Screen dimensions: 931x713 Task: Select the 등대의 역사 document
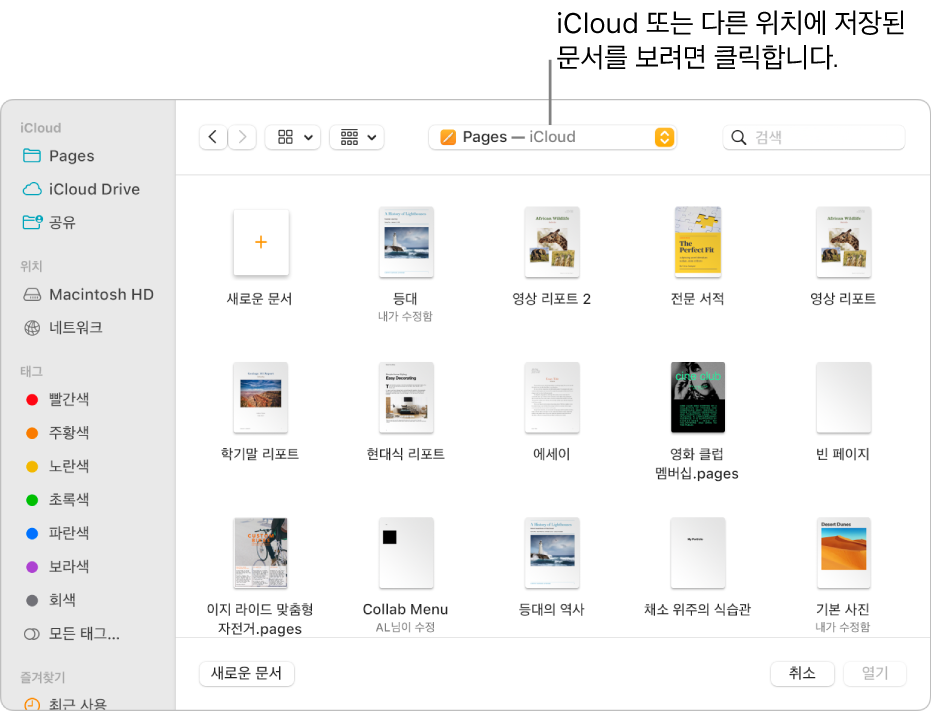point(552,553)
